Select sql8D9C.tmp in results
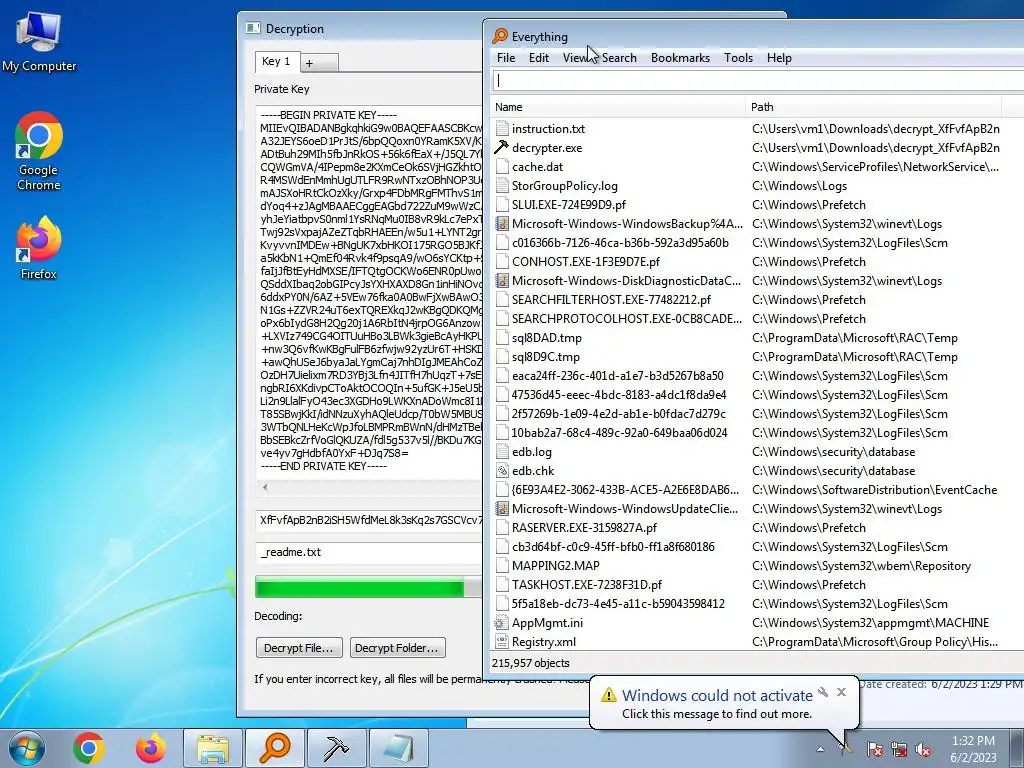 tap(546, 357)
